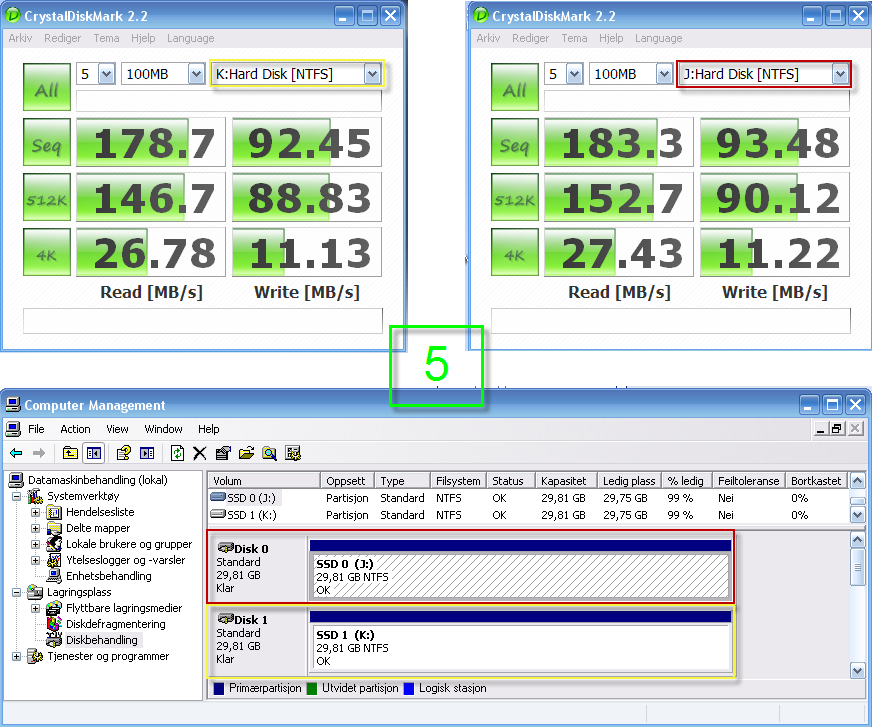Click the Forward arrow in Computer Management toolbar
The image size is (872, 727).
click(39, 453)
